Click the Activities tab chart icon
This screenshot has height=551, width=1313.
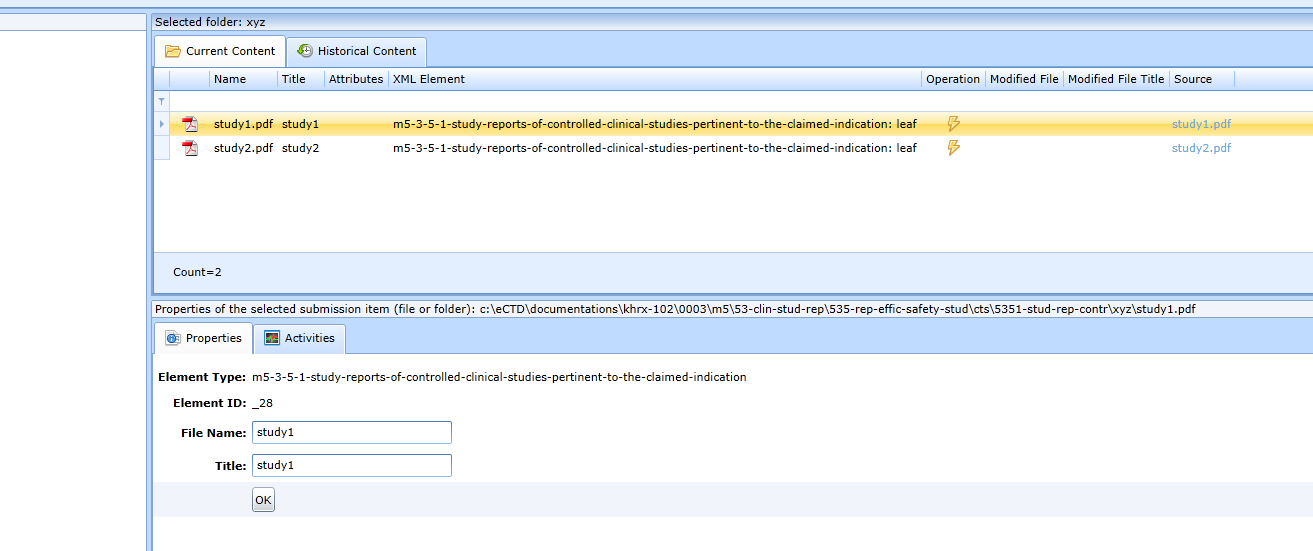pyautogui.click(x=272, y=338)
